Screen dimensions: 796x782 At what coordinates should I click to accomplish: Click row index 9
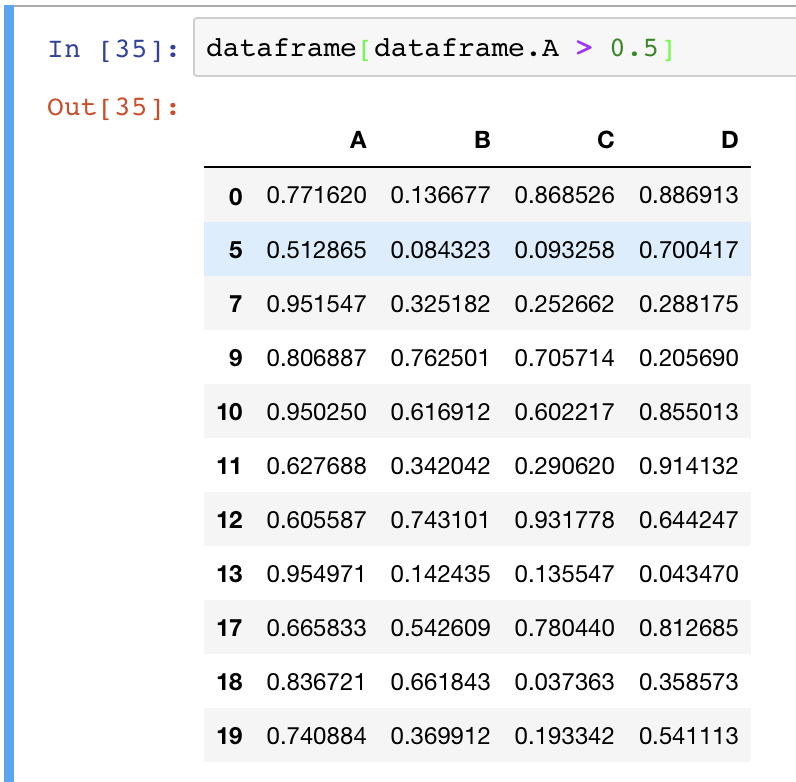[236, 358]
